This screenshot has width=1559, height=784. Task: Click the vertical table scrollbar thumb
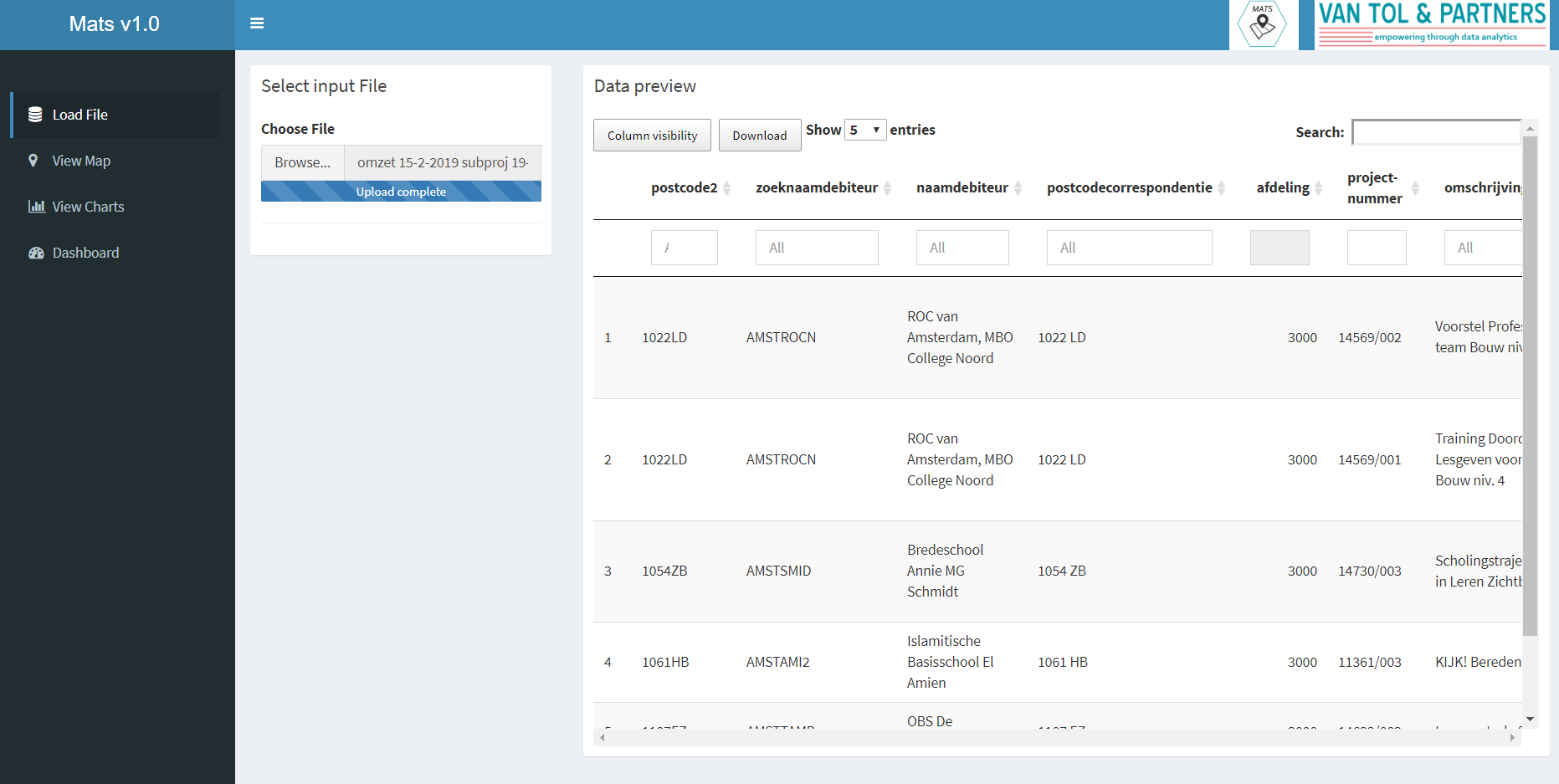click(x=1530, y=386)
